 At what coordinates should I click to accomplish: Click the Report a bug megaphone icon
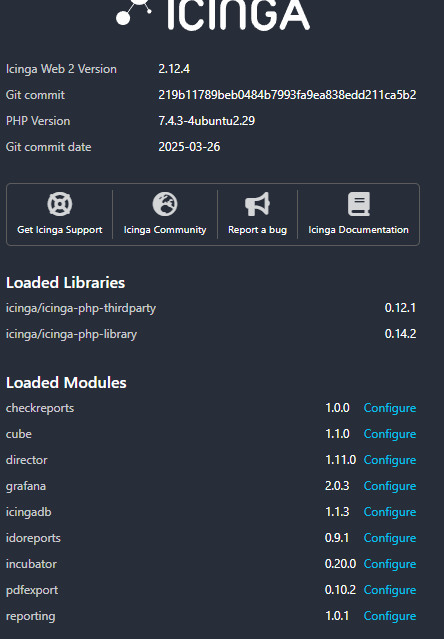(257, 204)
